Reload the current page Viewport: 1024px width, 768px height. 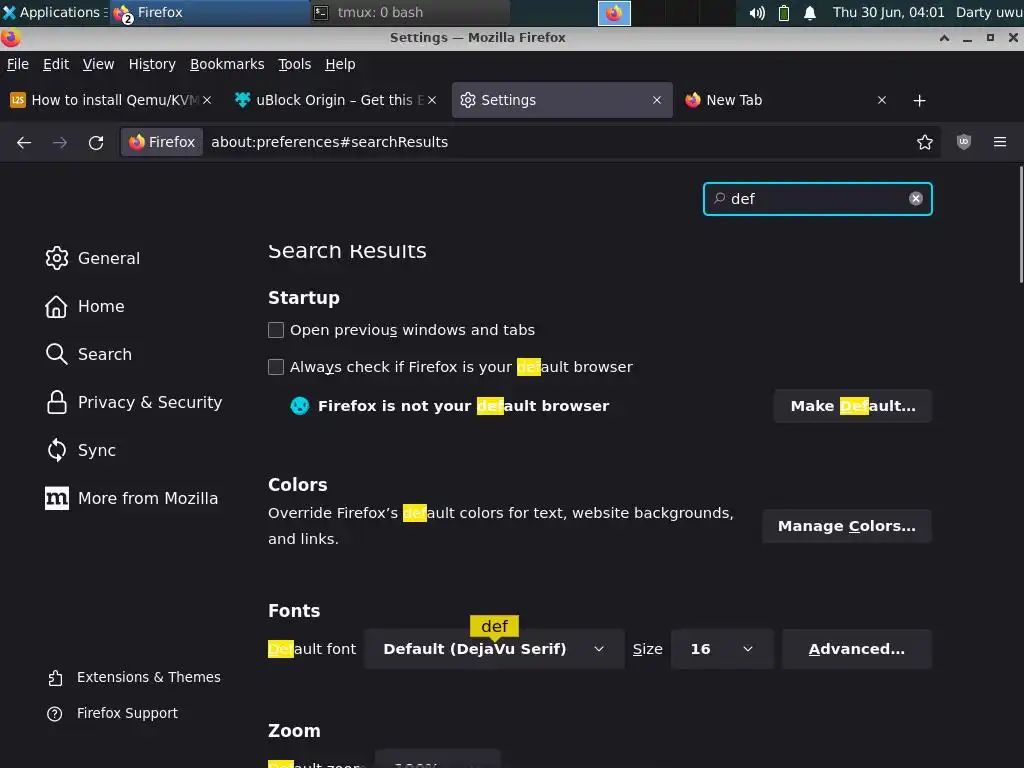(96, 142)
